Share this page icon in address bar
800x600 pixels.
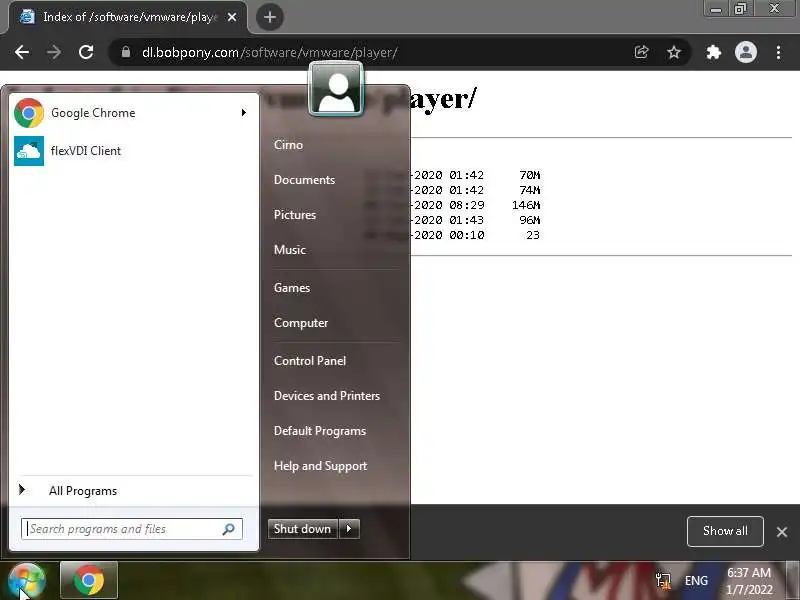(x=641, y=52)
